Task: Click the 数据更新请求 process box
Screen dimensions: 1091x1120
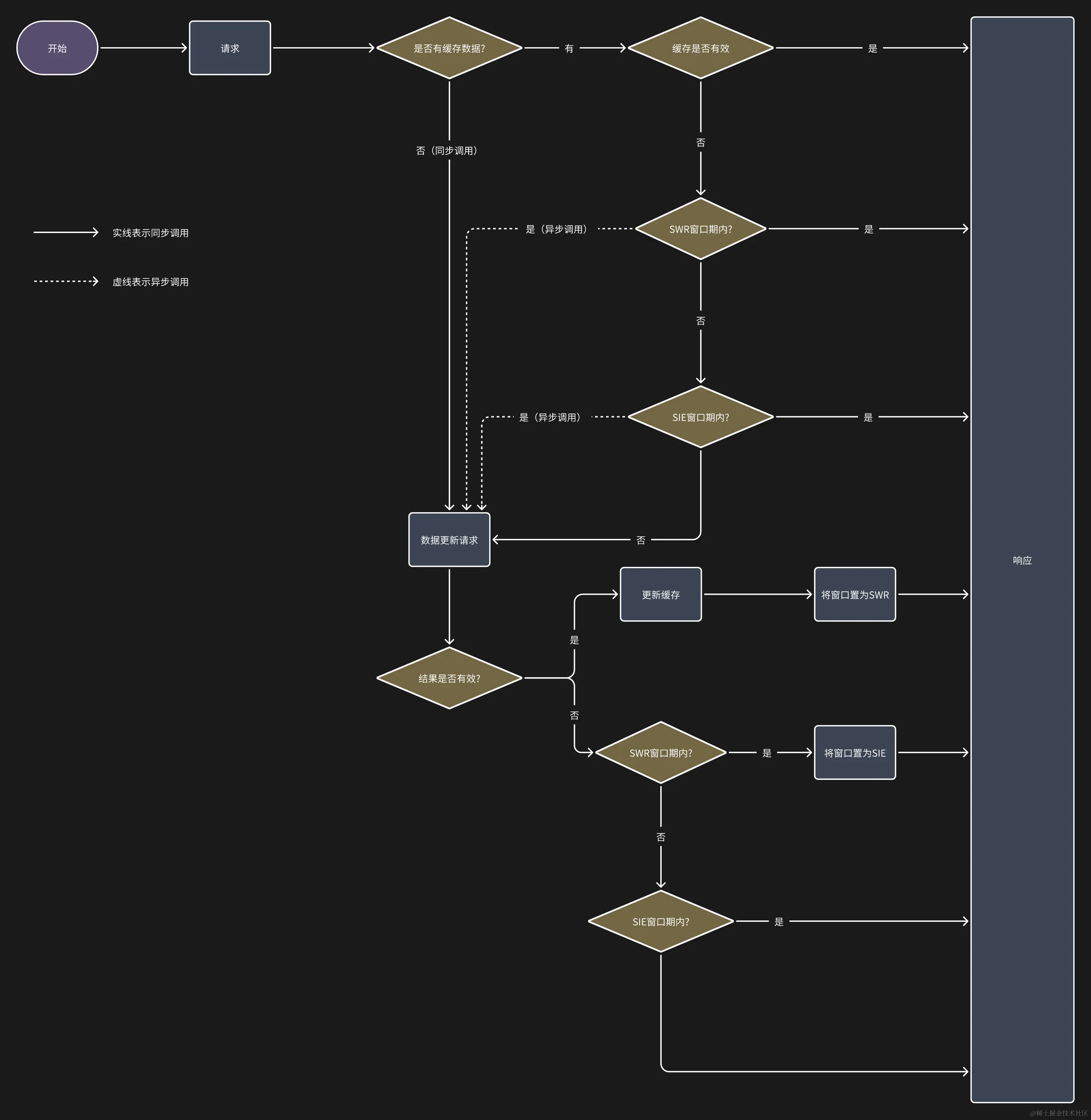Action: click(x=449, y=540)
